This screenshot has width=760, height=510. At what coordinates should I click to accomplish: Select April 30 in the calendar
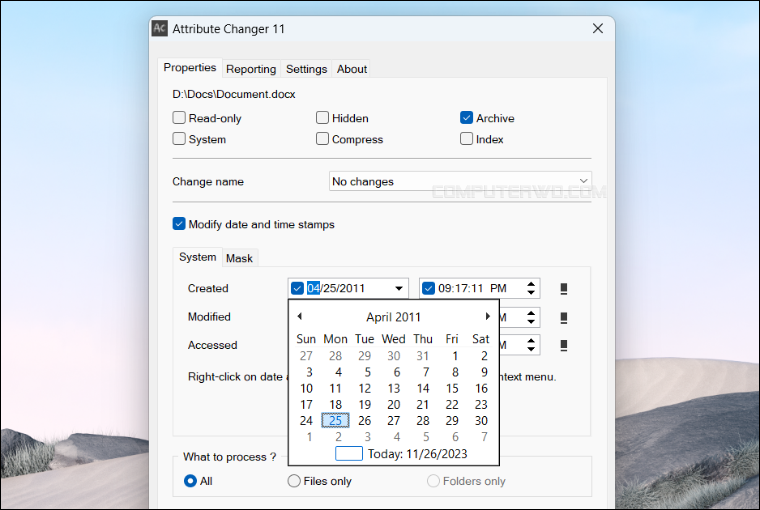click(x=481, y=420)
